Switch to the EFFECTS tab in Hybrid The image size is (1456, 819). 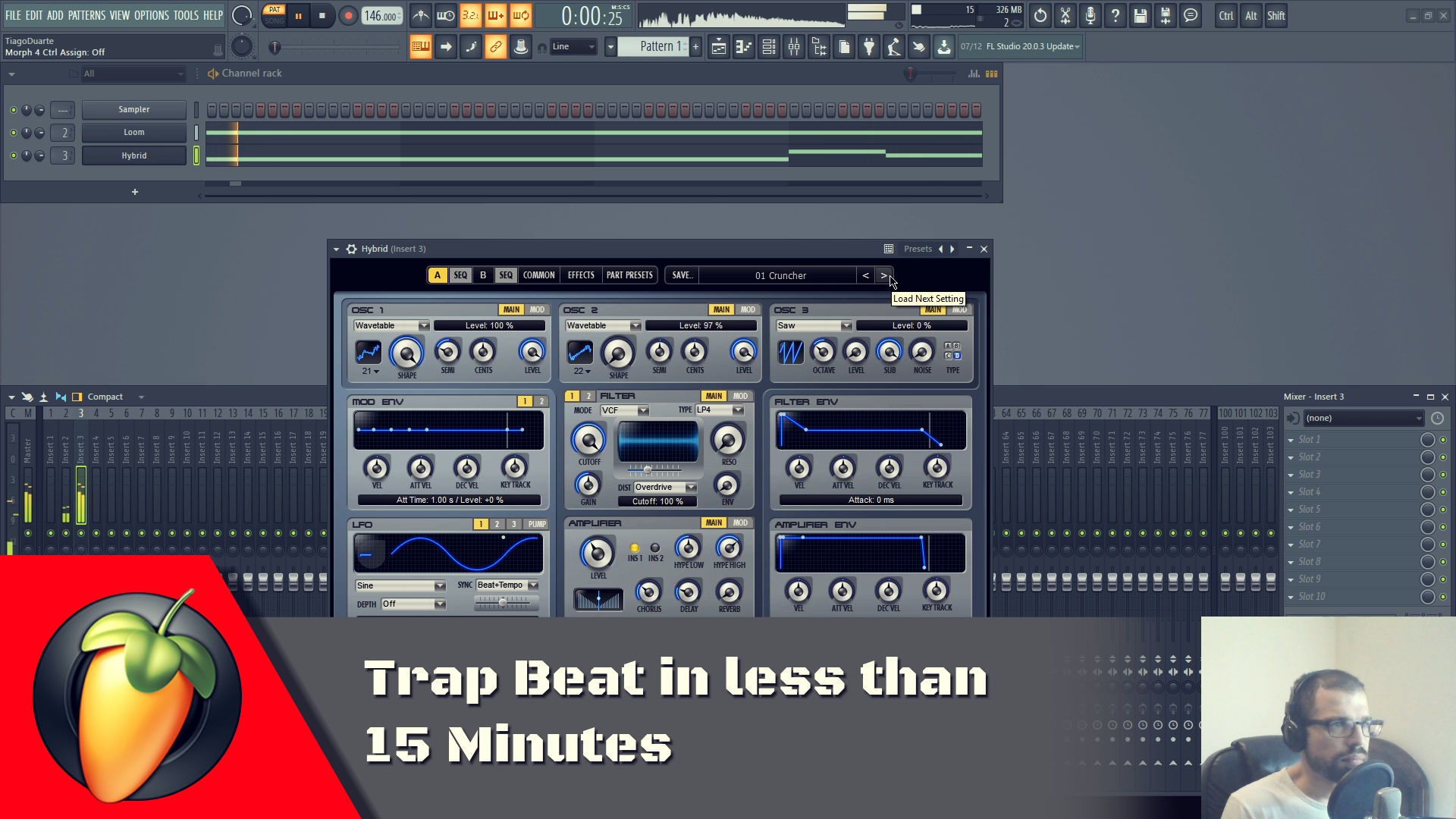(x=581, y=275)
